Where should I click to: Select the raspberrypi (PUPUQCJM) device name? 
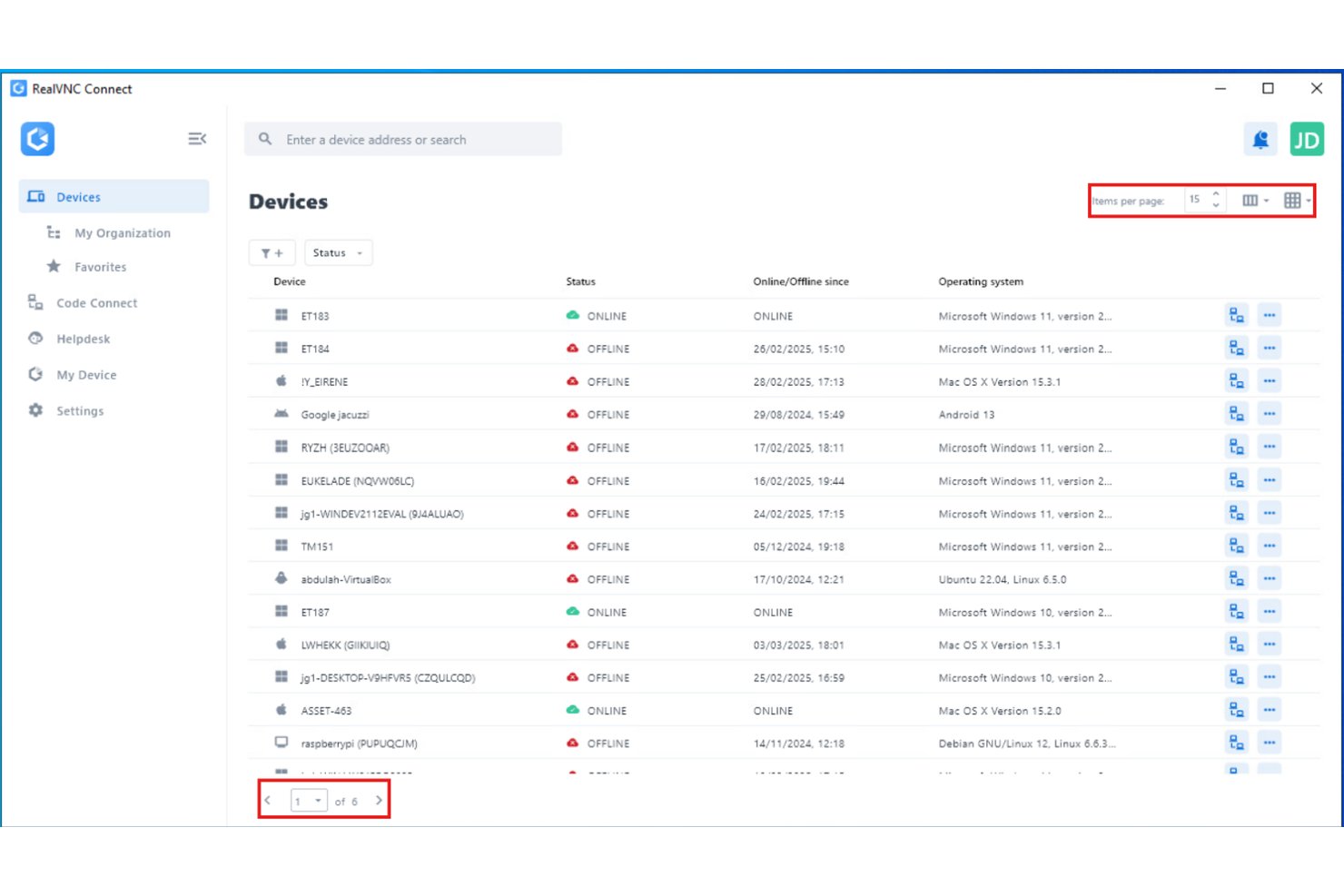click(x=360, y=743)
